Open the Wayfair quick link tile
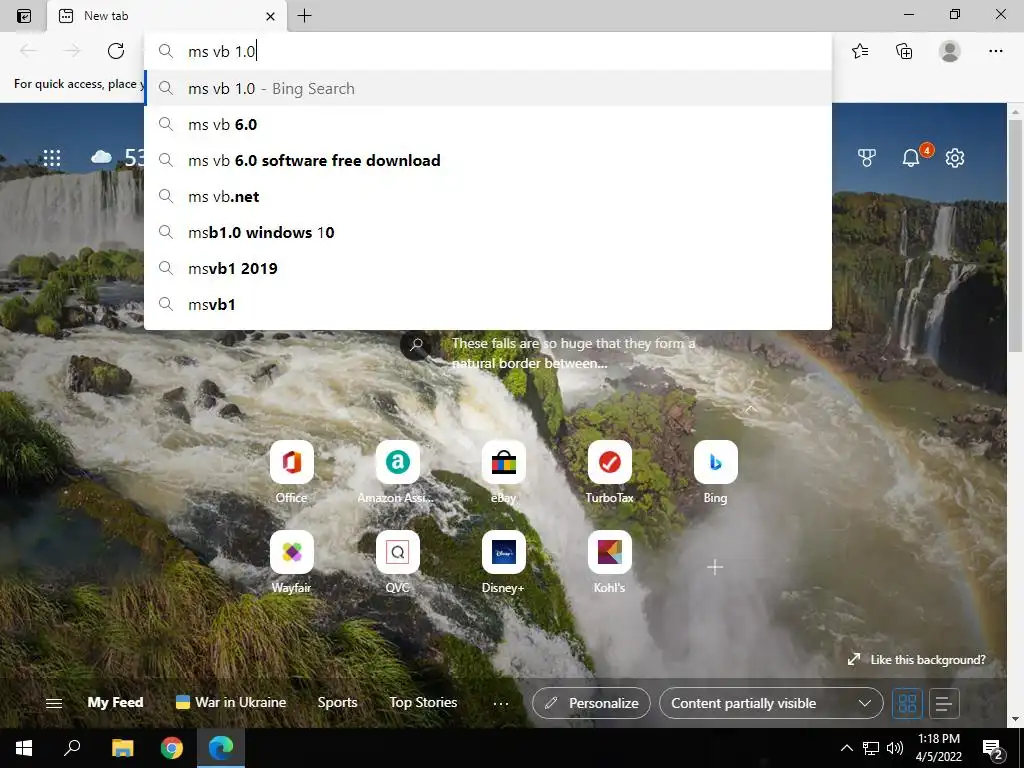This screenshot has width=1024, height=768. (x=291, y=552)
